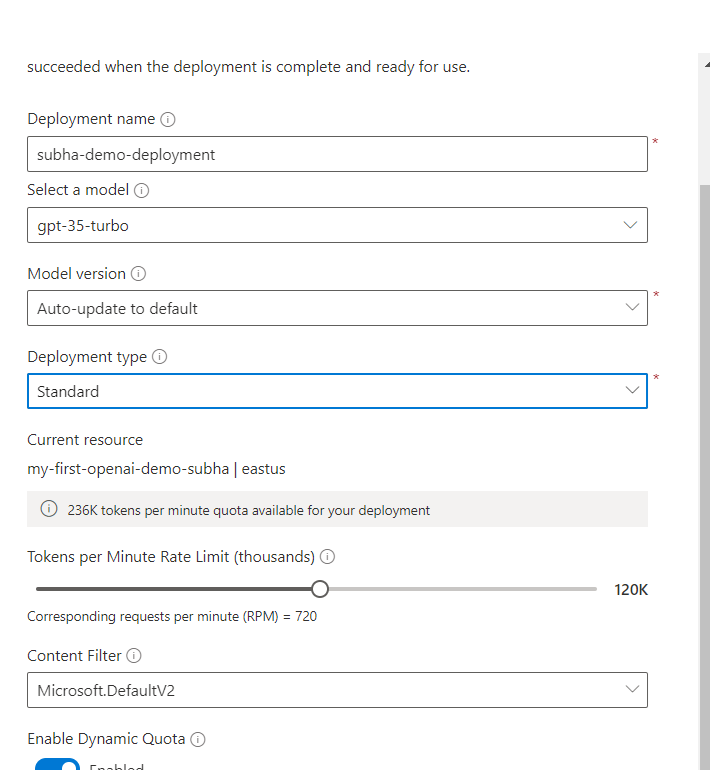
Task: Click info icon in quota available banner
Action: pyautogui.click(x=49, y=509)
